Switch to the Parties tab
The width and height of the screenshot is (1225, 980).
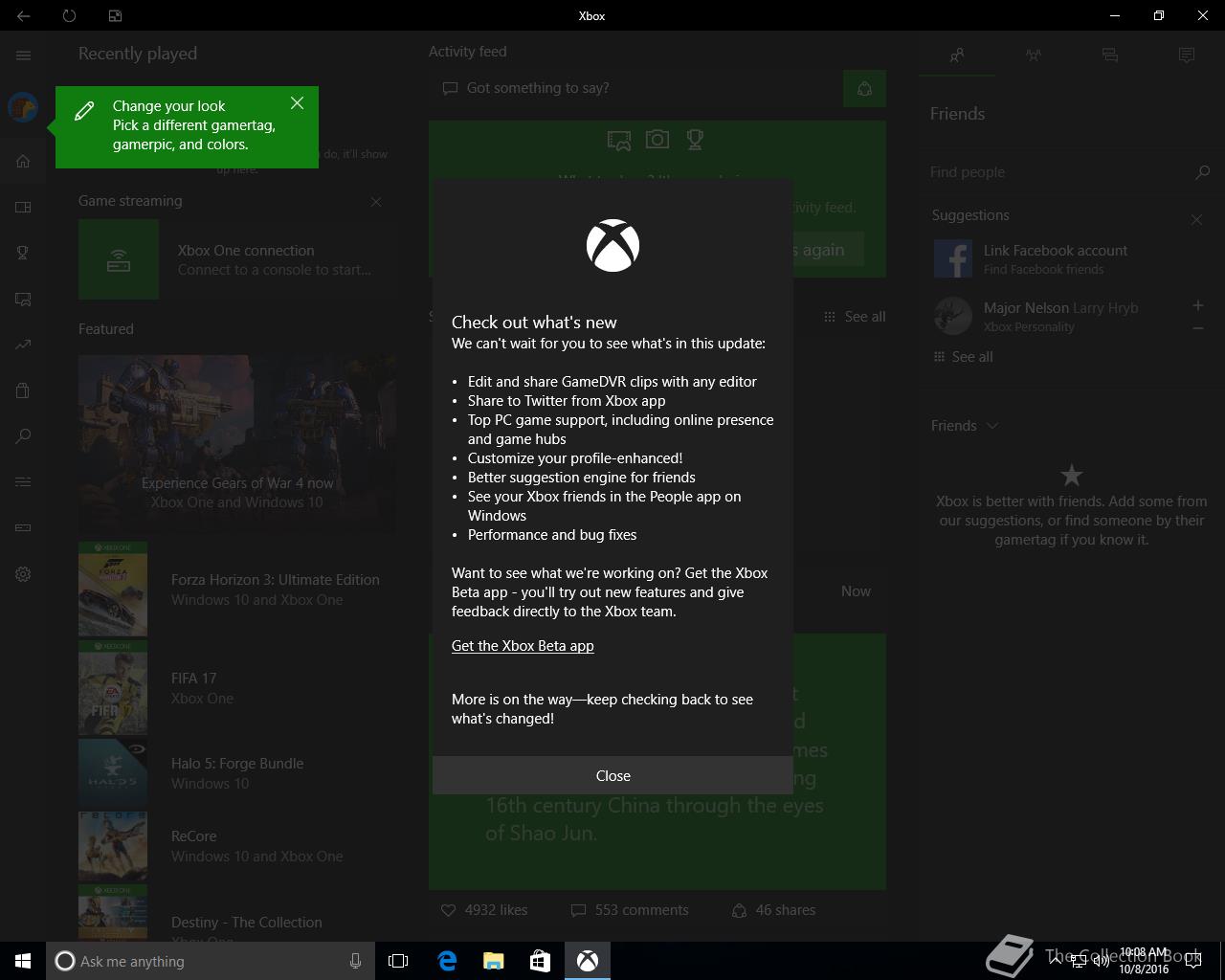click(x=1034, y=56)
